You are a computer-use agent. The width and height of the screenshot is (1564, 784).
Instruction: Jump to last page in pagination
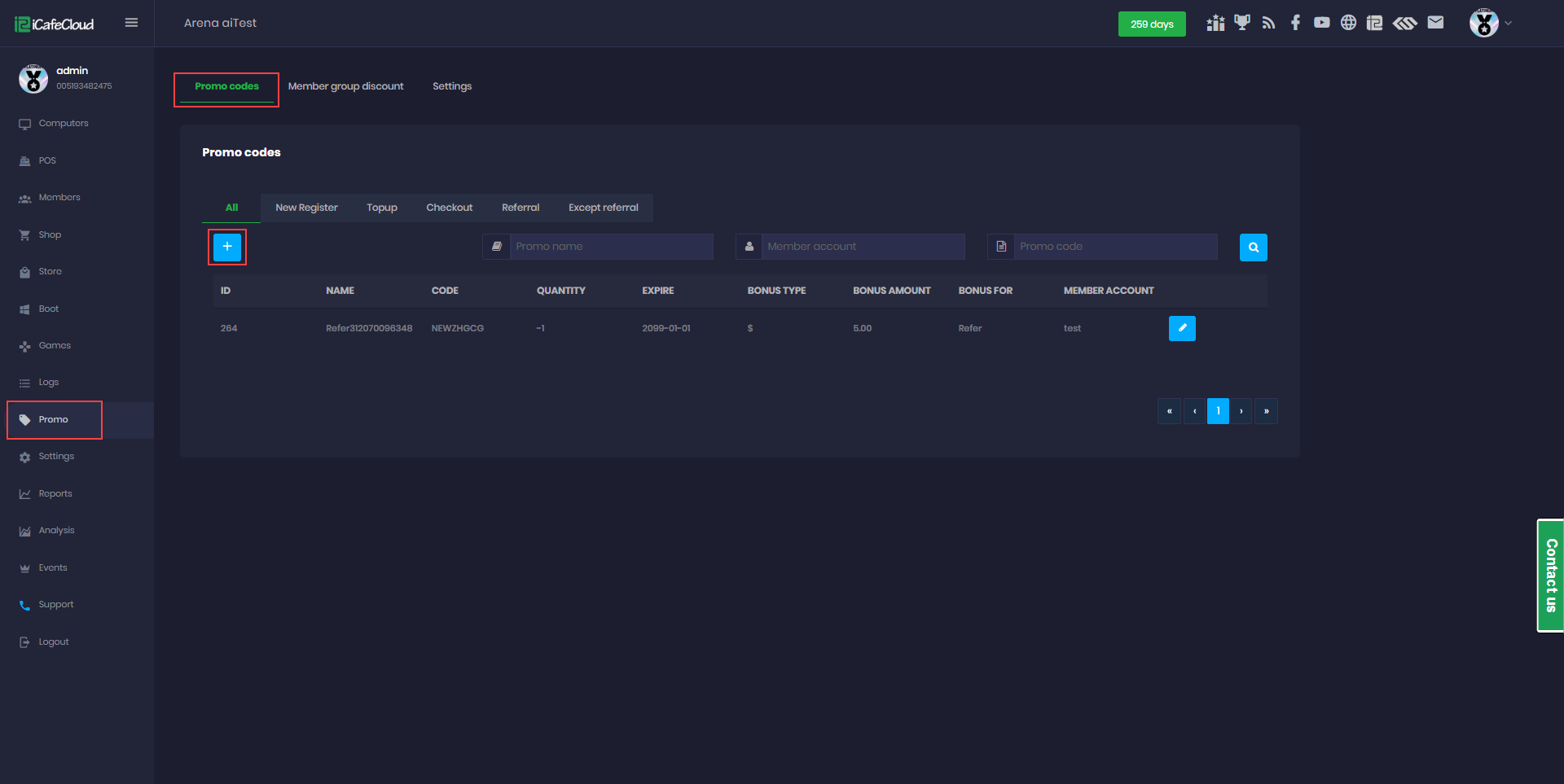click(1266, 411)
